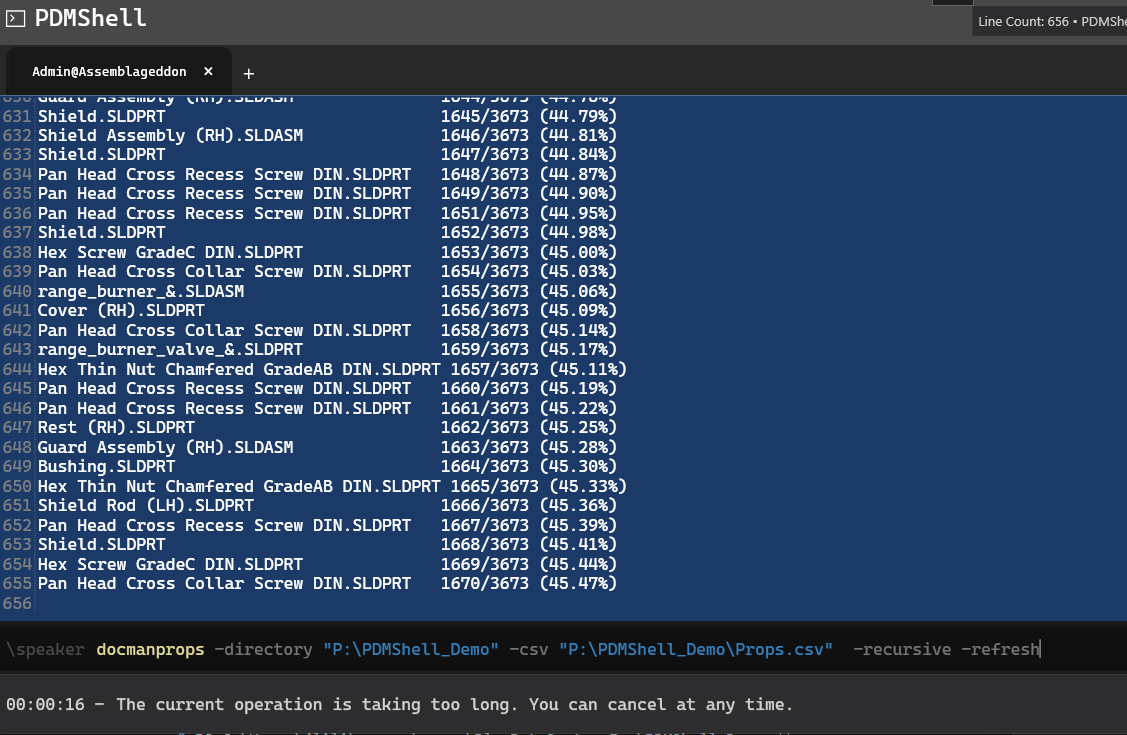Image resolution: width=1127 pixels, height=735 pixels.
Task: Select the Bushing.SLDPRT output line
Action: point(106,467)
